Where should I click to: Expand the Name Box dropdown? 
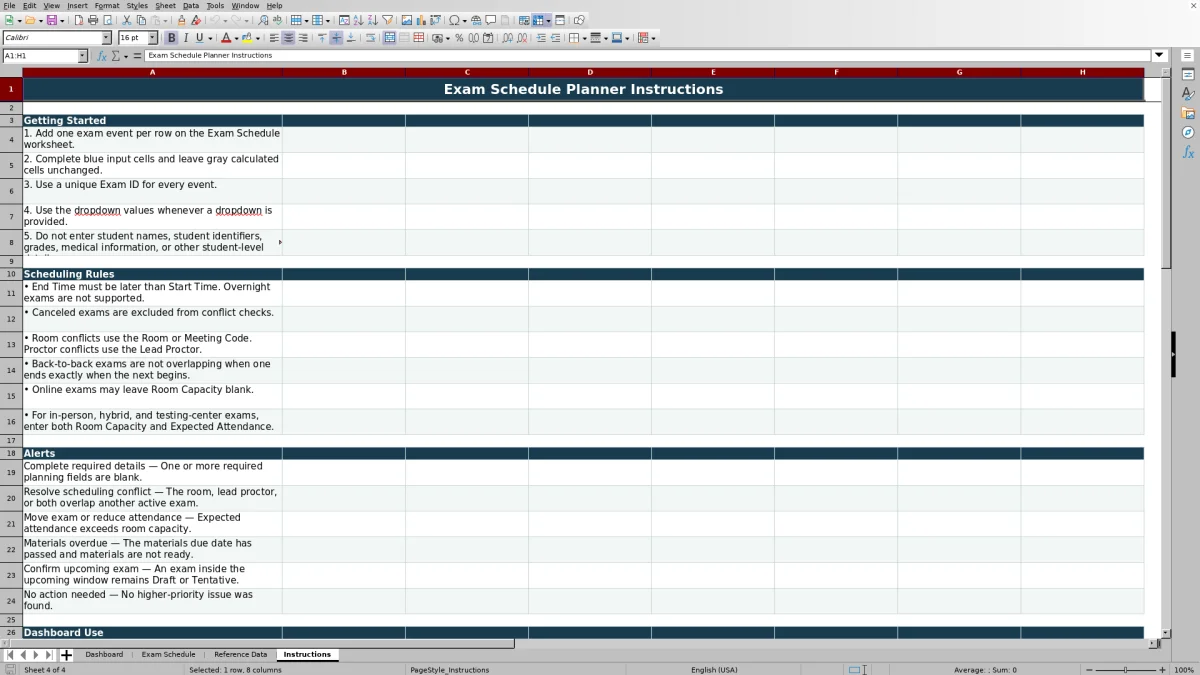point(83,56)
